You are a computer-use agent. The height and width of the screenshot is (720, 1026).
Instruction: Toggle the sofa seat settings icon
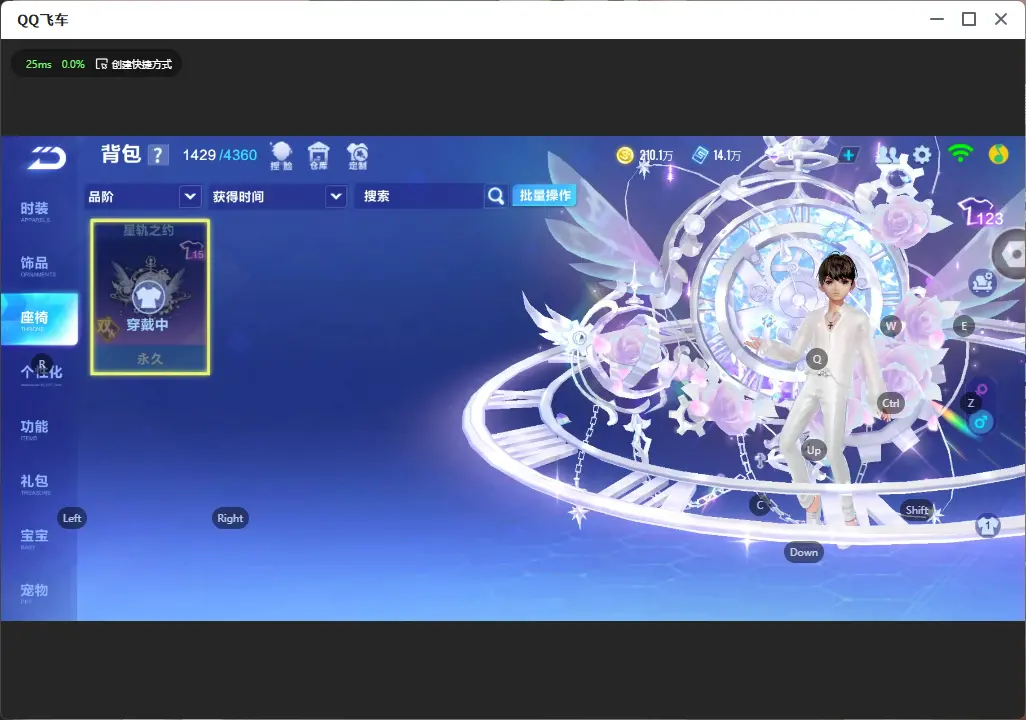[x=982, y=283]
